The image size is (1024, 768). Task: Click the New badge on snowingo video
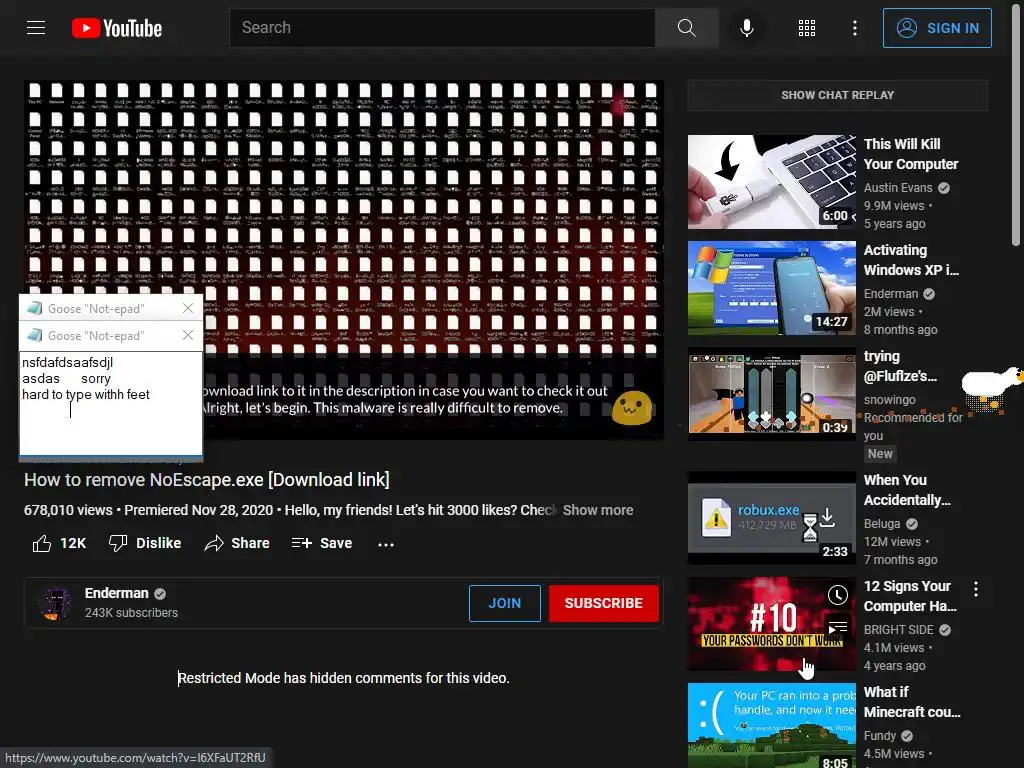tap(880, 453)
